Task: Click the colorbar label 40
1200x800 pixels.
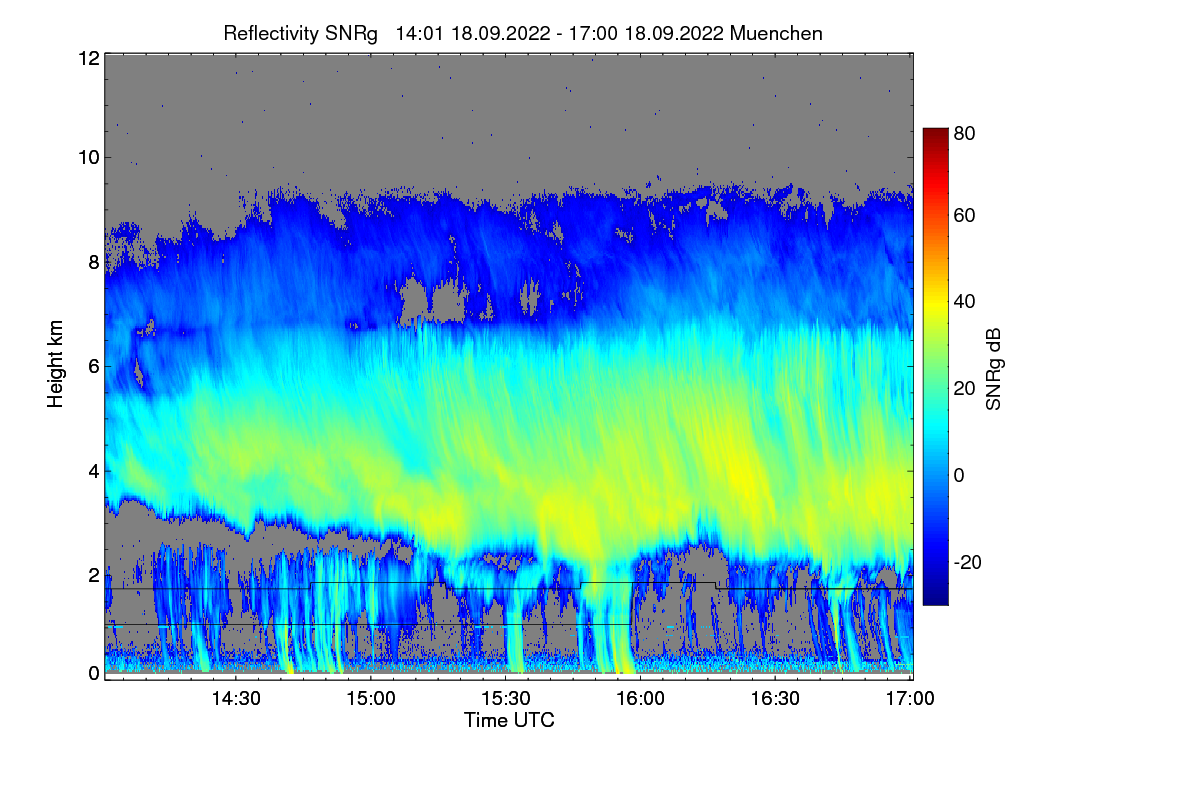Action: [965, 301]
